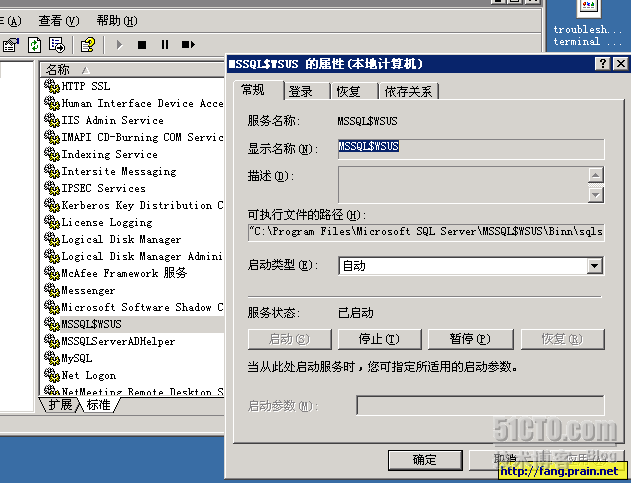The width and height of the screenshot is (631, 483).
Task: Select Kerberos Key Distribution Center icon
Action: (x=52, y=205)
